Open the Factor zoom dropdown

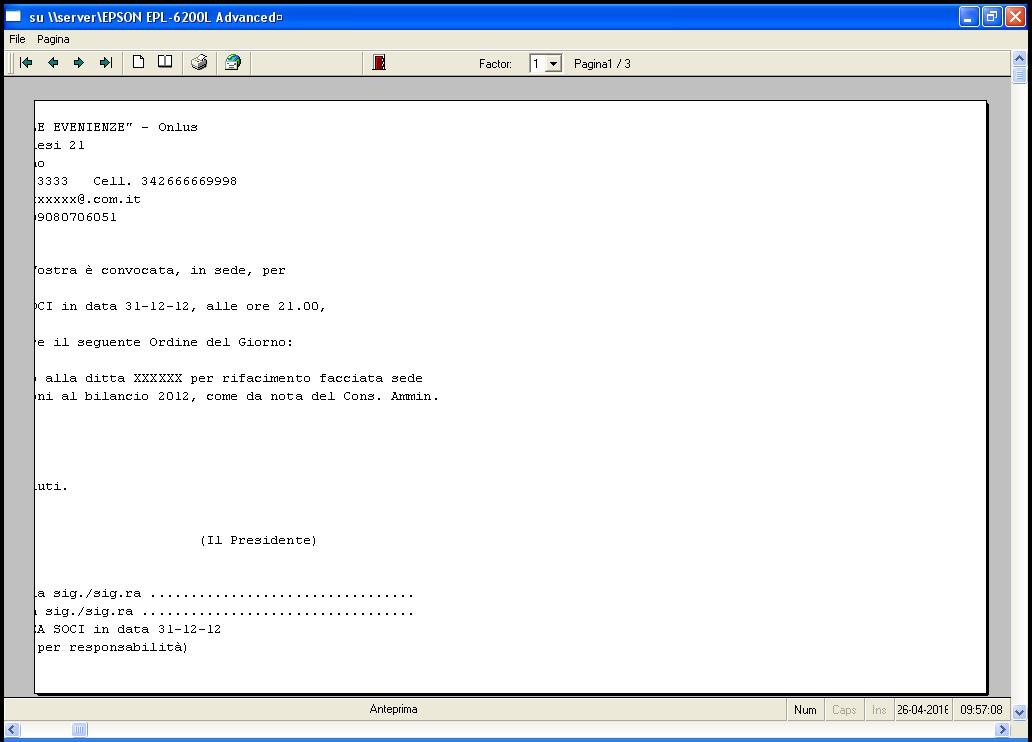coord(554,64)
